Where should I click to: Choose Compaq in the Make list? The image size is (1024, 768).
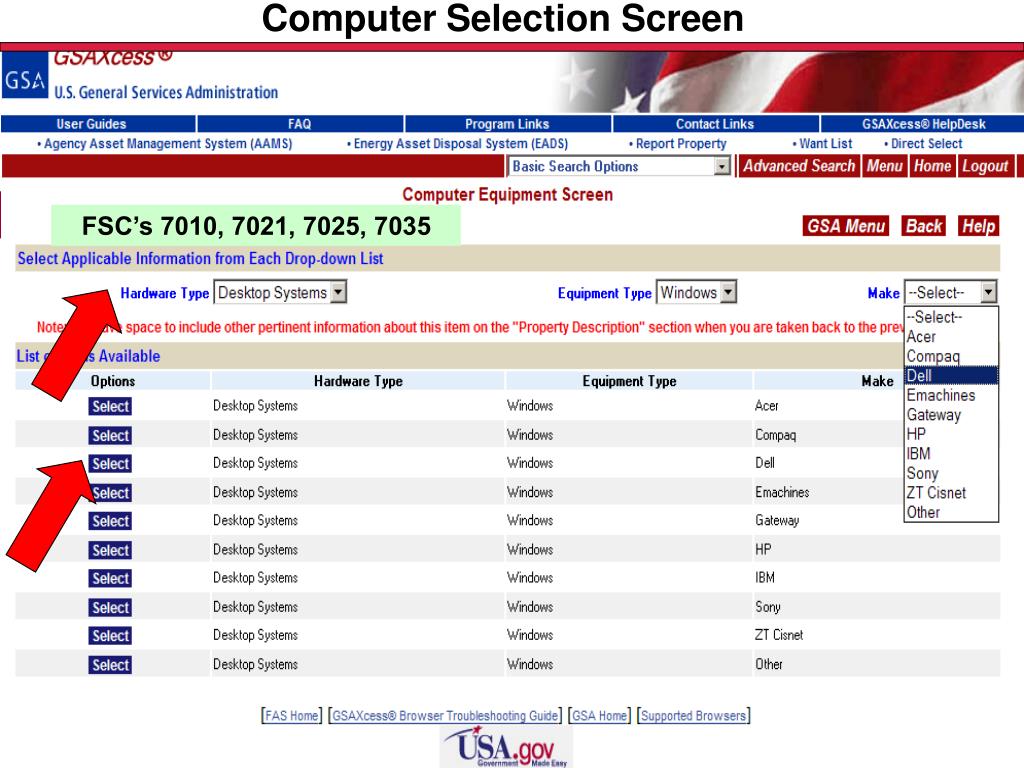[952, 357]
